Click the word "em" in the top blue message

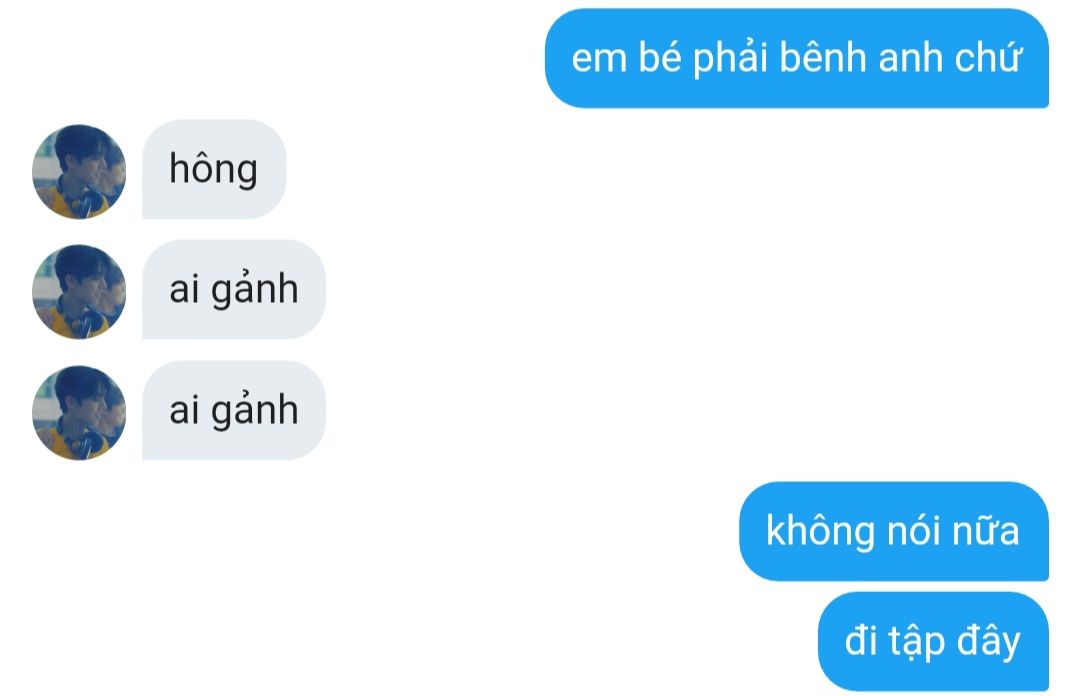point(599,59)
